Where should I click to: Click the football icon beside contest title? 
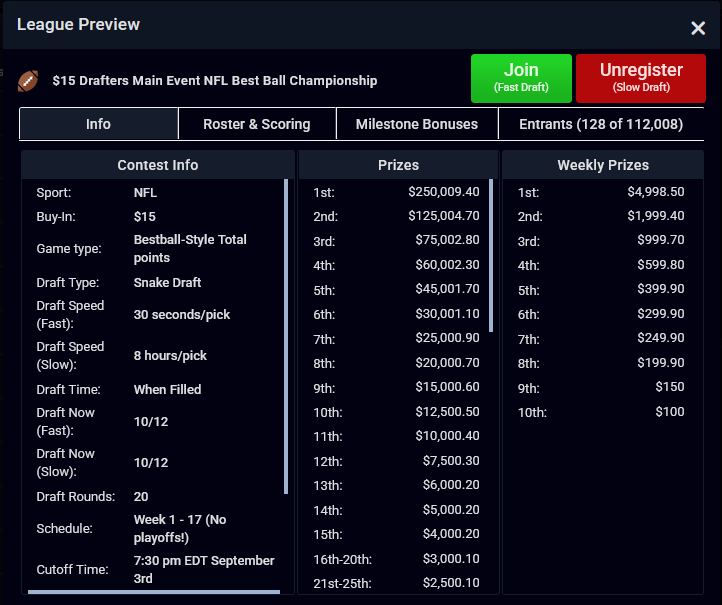(x=28, y=81)
